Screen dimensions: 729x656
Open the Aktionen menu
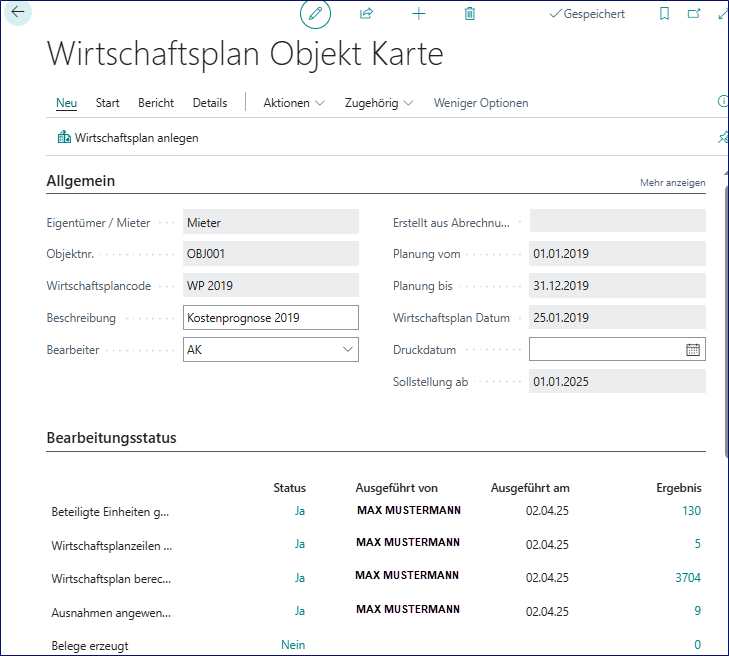[293, 103]
